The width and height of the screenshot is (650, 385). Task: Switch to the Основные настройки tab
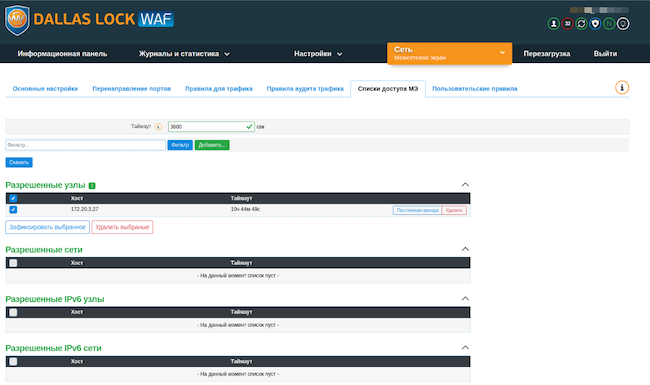45,89
